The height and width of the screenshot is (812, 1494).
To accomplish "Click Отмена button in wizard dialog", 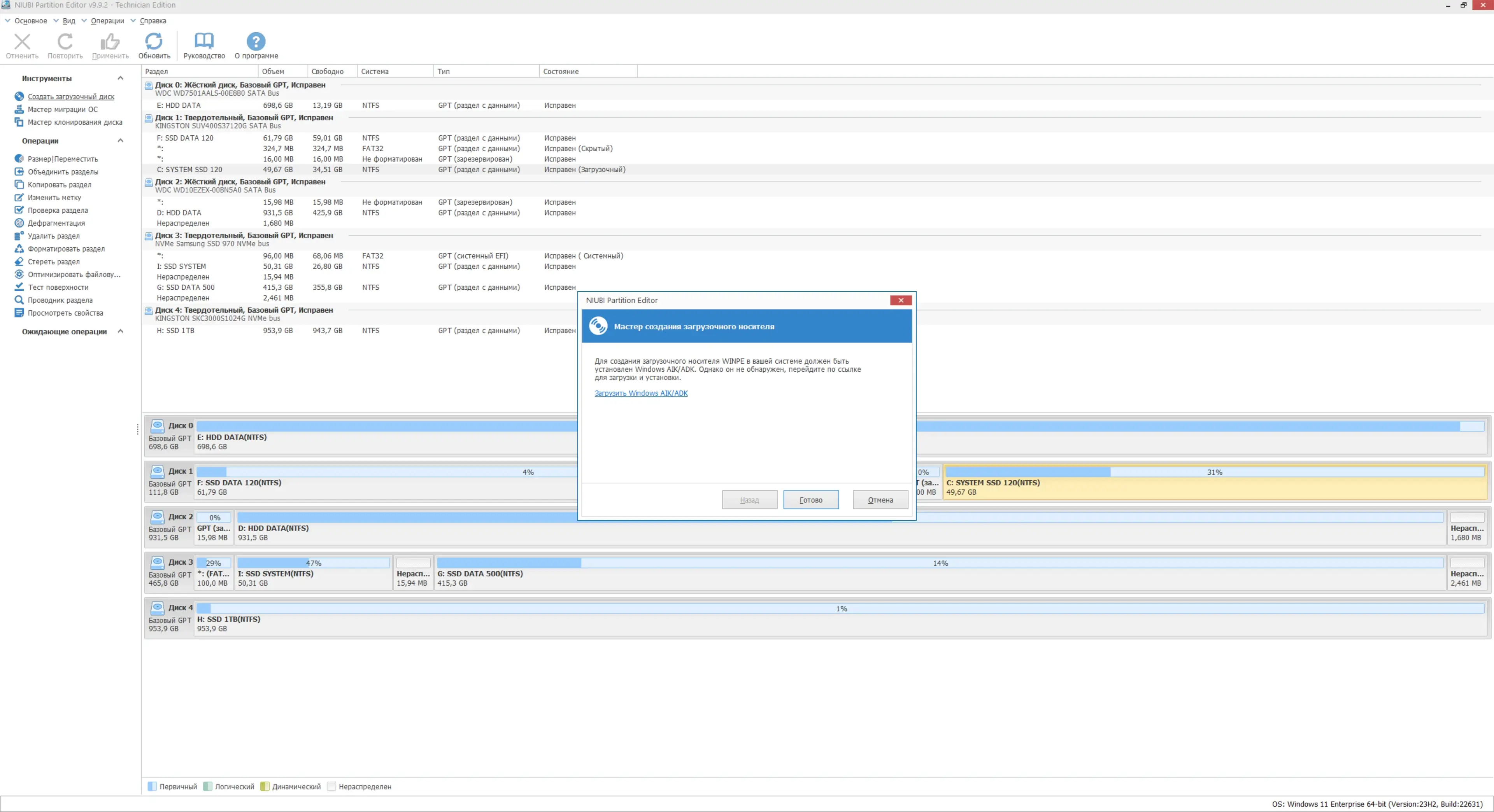I will point(880,500).
